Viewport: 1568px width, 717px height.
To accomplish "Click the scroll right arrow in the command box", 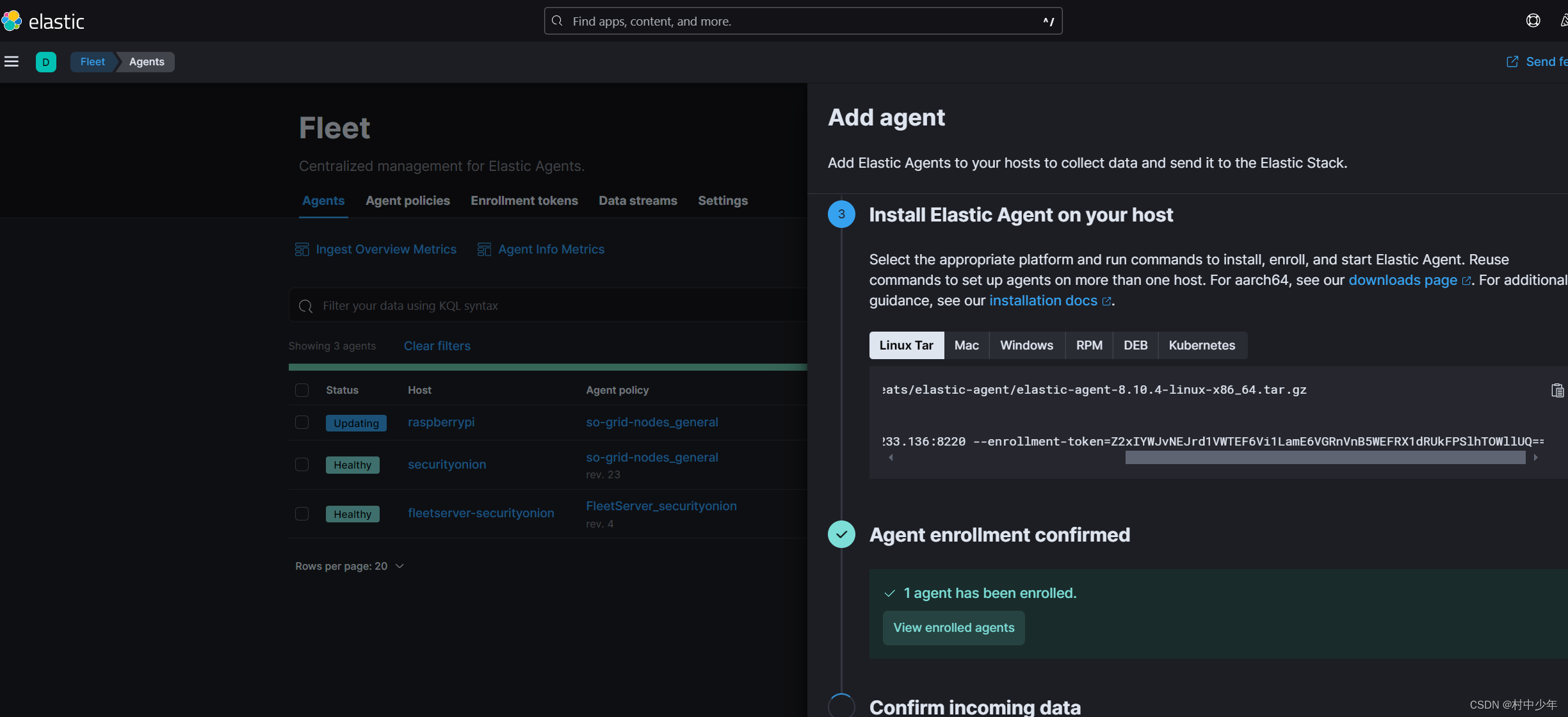I will point(1535,457).
